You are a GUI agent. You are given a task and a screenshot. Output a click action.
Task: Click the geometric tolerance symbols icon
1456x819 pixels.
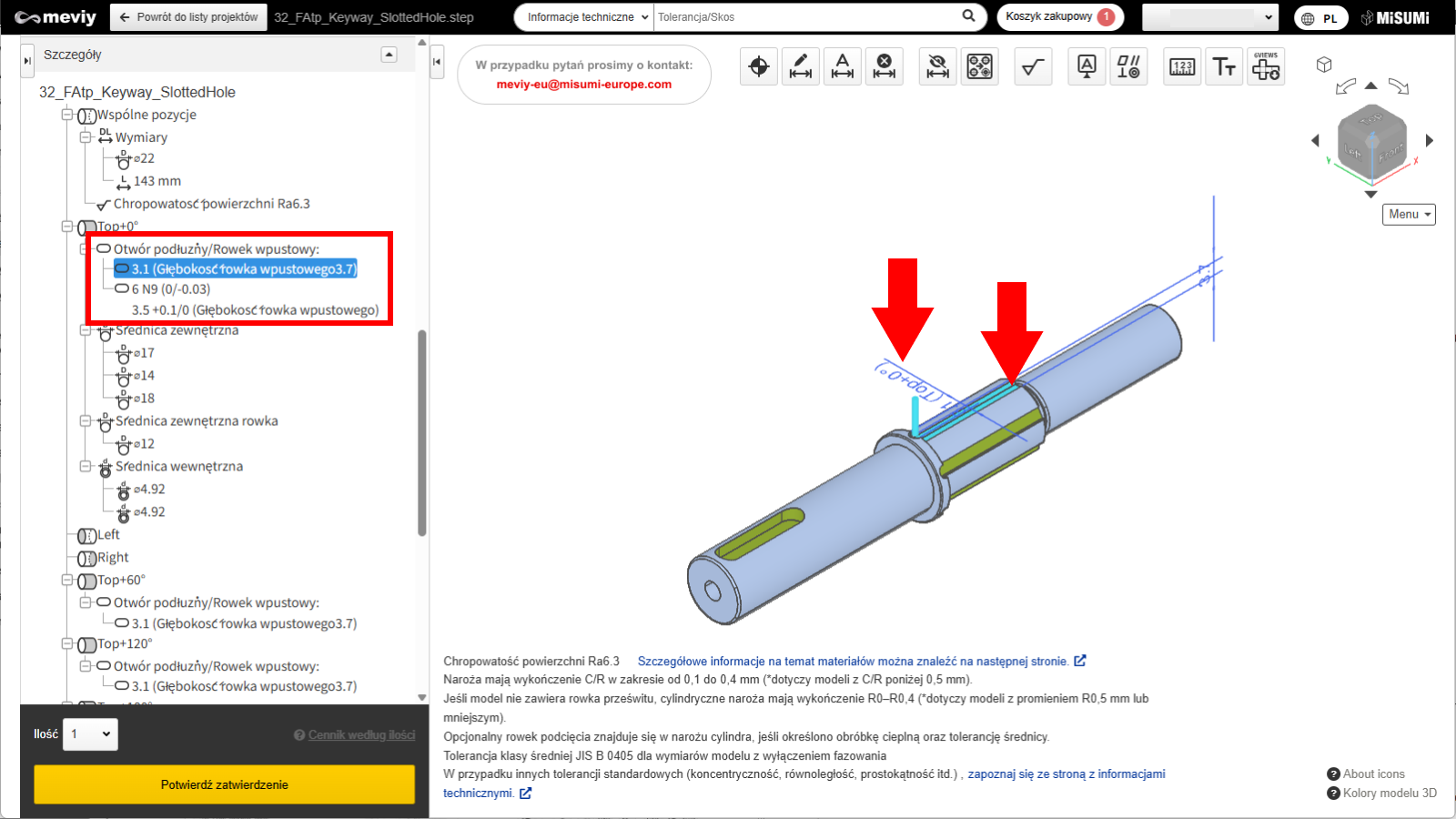(x=1128, y=66)
